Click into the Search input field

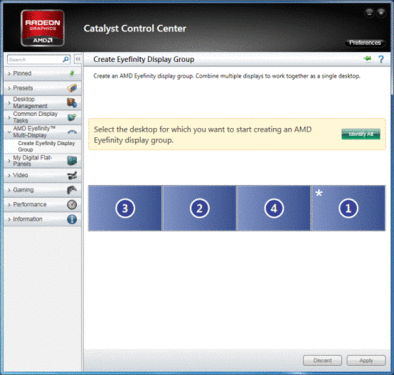tap(35, 59)
